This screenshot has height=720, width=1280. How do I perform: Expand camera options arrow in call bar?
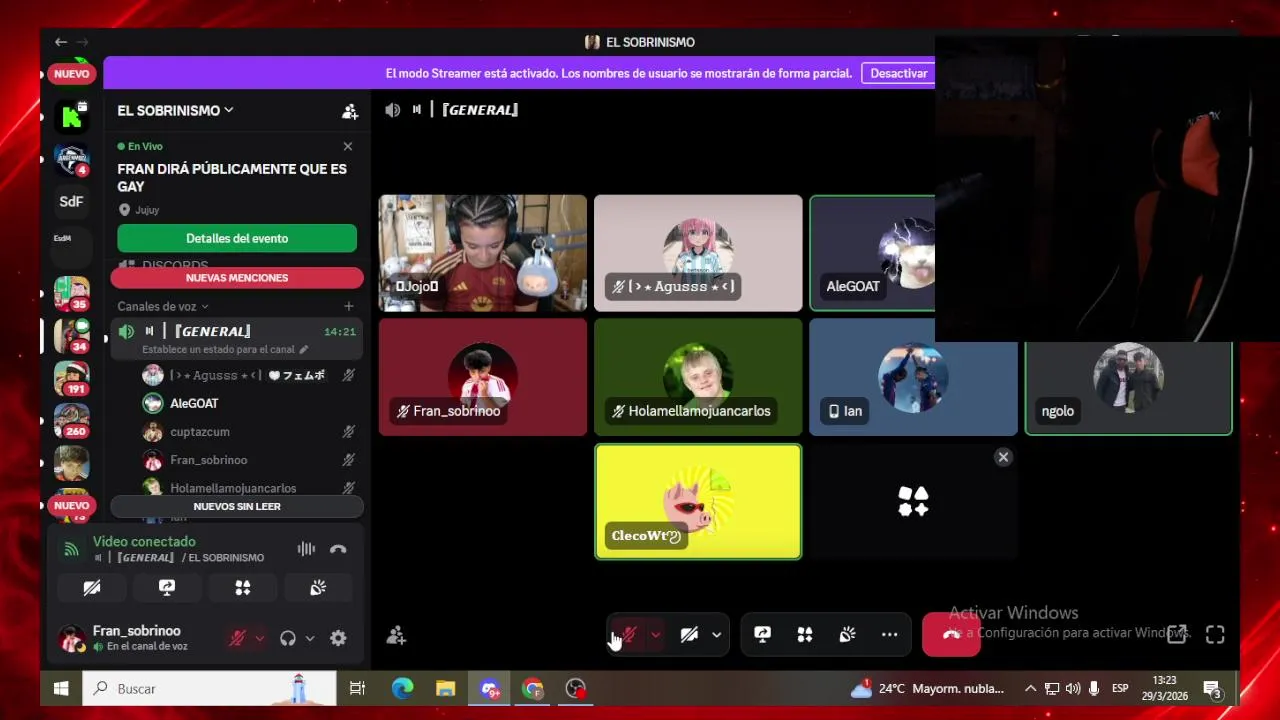pyautogui.click(x=716, y=635)
